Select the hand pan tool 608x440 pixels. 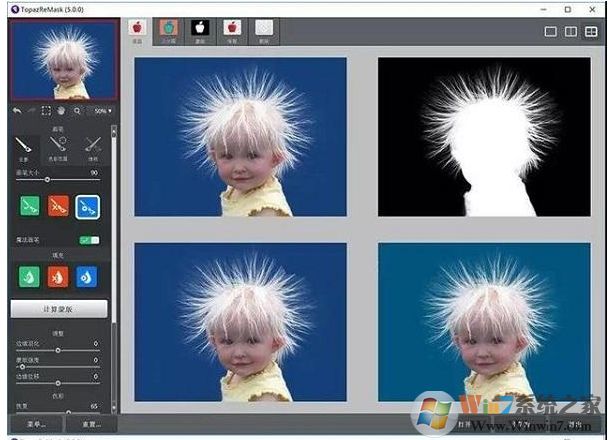pyautogui.click(x=60, y=110)
